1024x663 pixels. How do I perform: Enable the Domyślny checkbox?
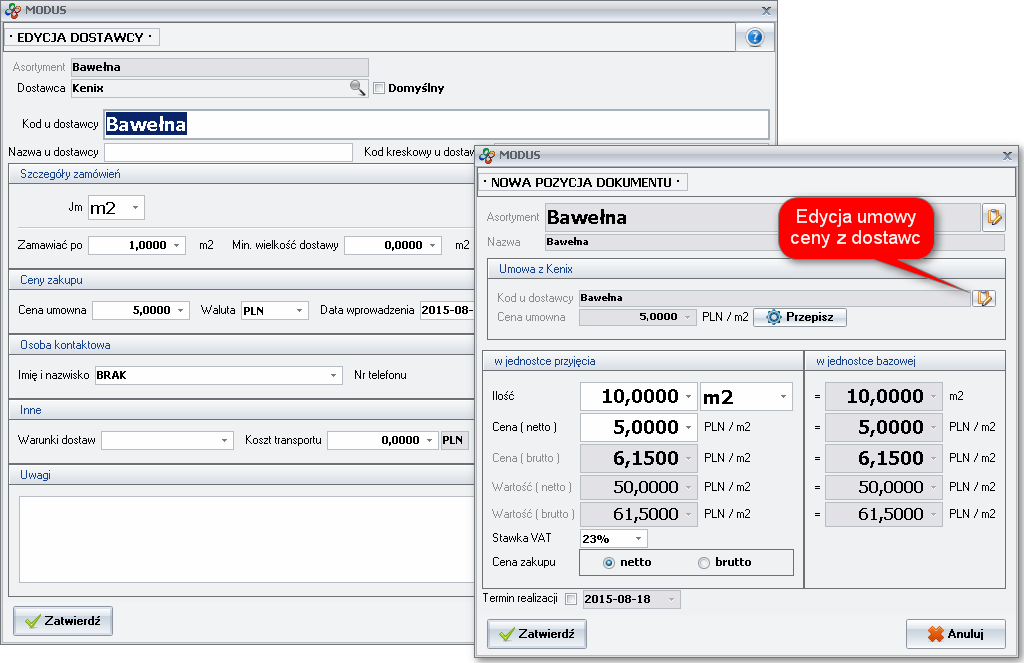click(x=379, y=88)
